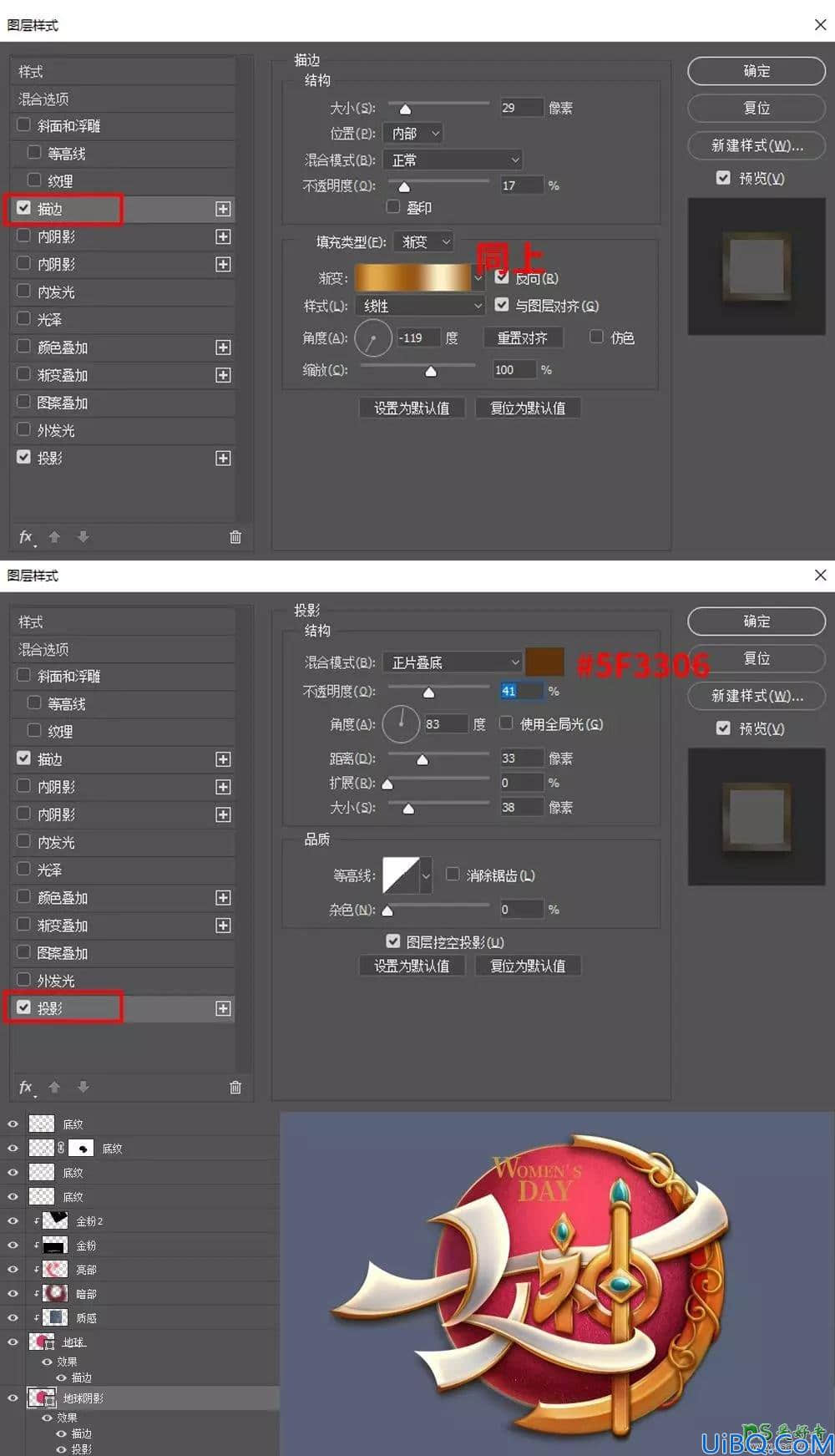Click the move-effect-up arrow in the drop-shadow dialog
The height and width of the screenshot is (1456, 835).
54,1087
